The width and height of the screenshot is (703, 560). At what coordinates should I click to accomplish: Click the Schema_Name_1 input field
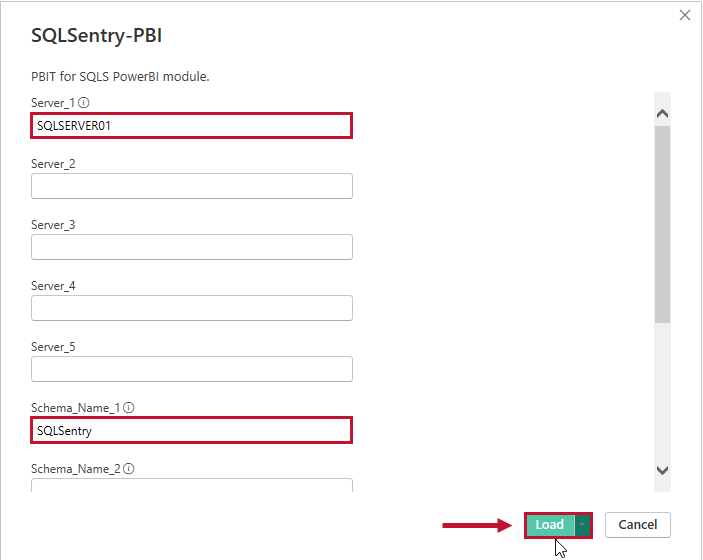tap(191, 430)
